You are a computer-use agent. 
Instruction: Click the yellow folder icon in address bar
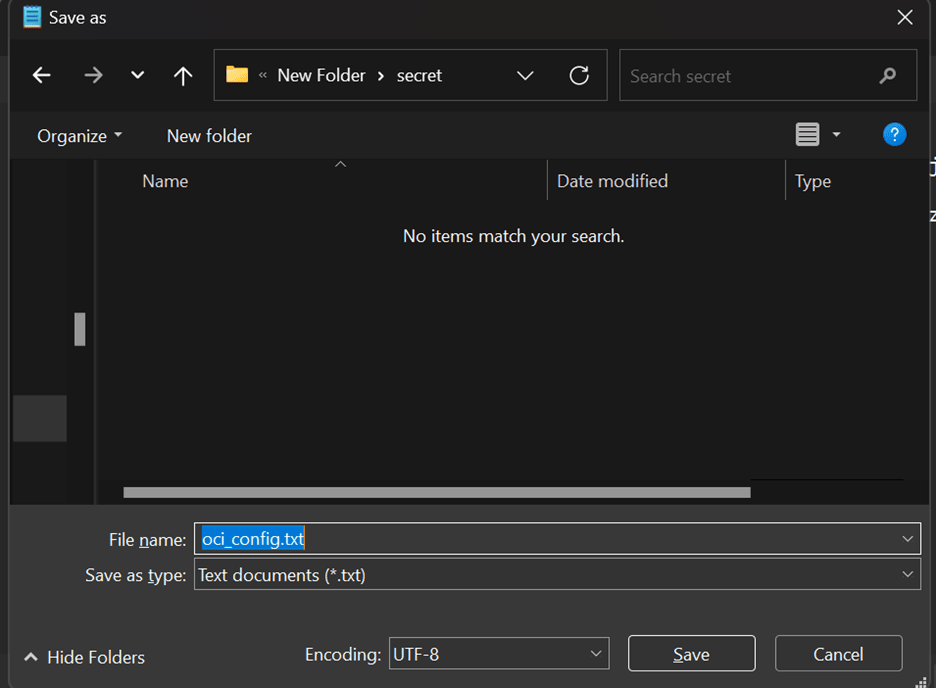[x=237, y=75]
